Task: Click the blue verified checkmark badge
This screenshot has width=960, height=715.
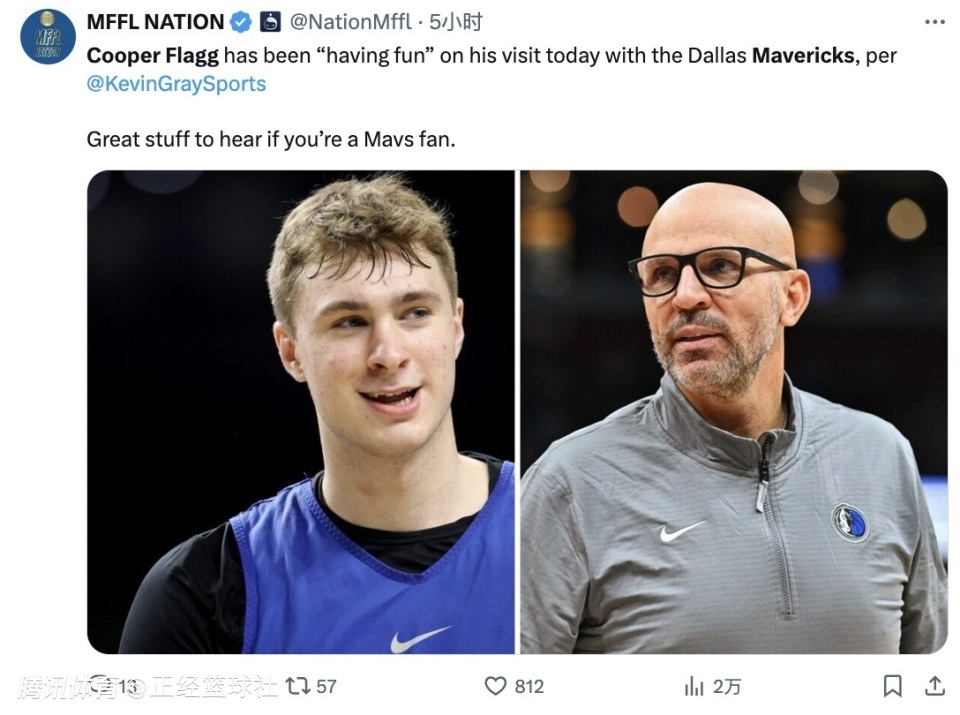Action: pyautogui.click(x=242, y=22)
